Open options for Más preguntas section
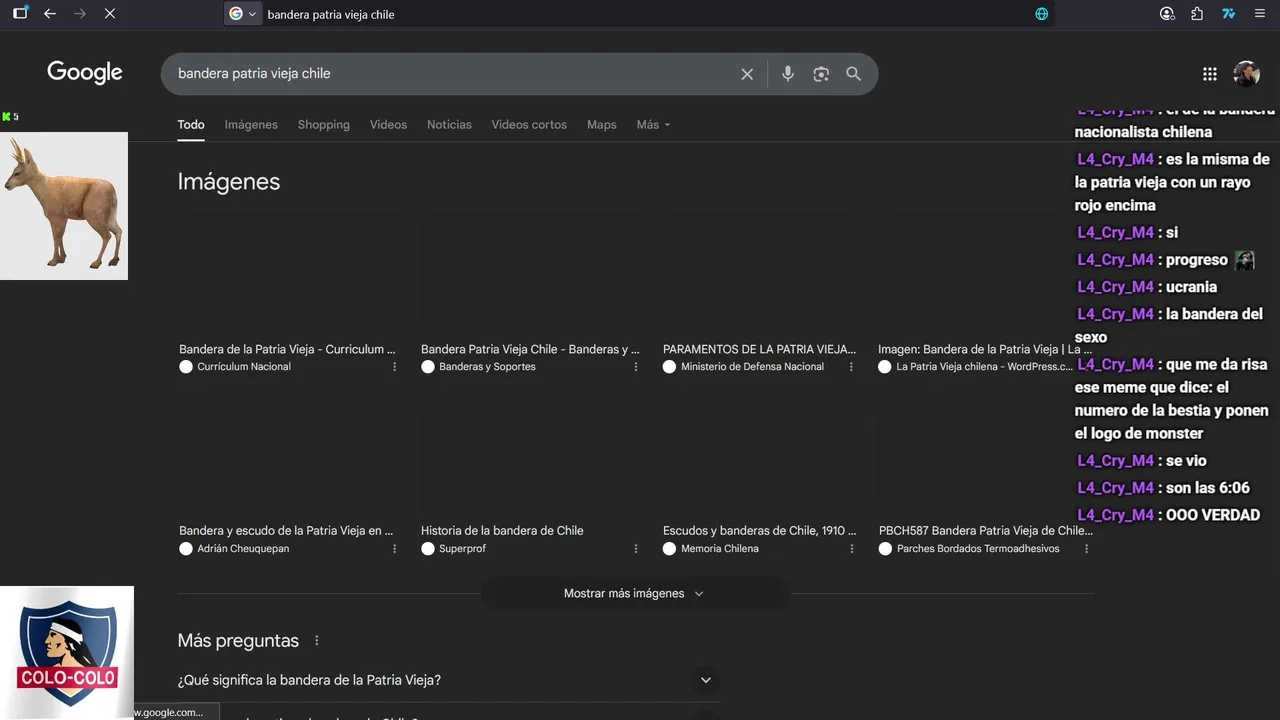 point(317,641)
